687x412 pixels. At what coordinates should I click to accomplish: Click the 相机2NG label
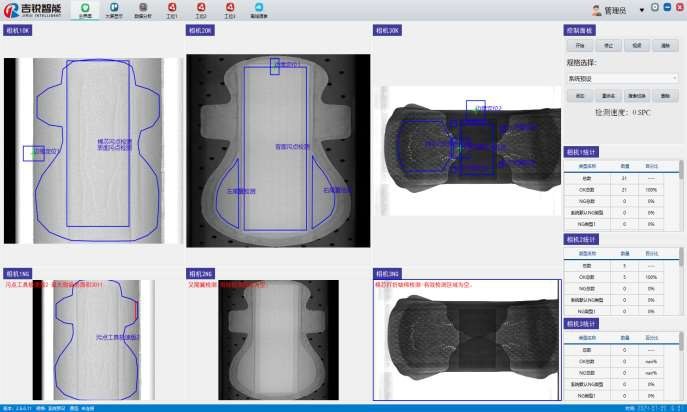(200, 273)
